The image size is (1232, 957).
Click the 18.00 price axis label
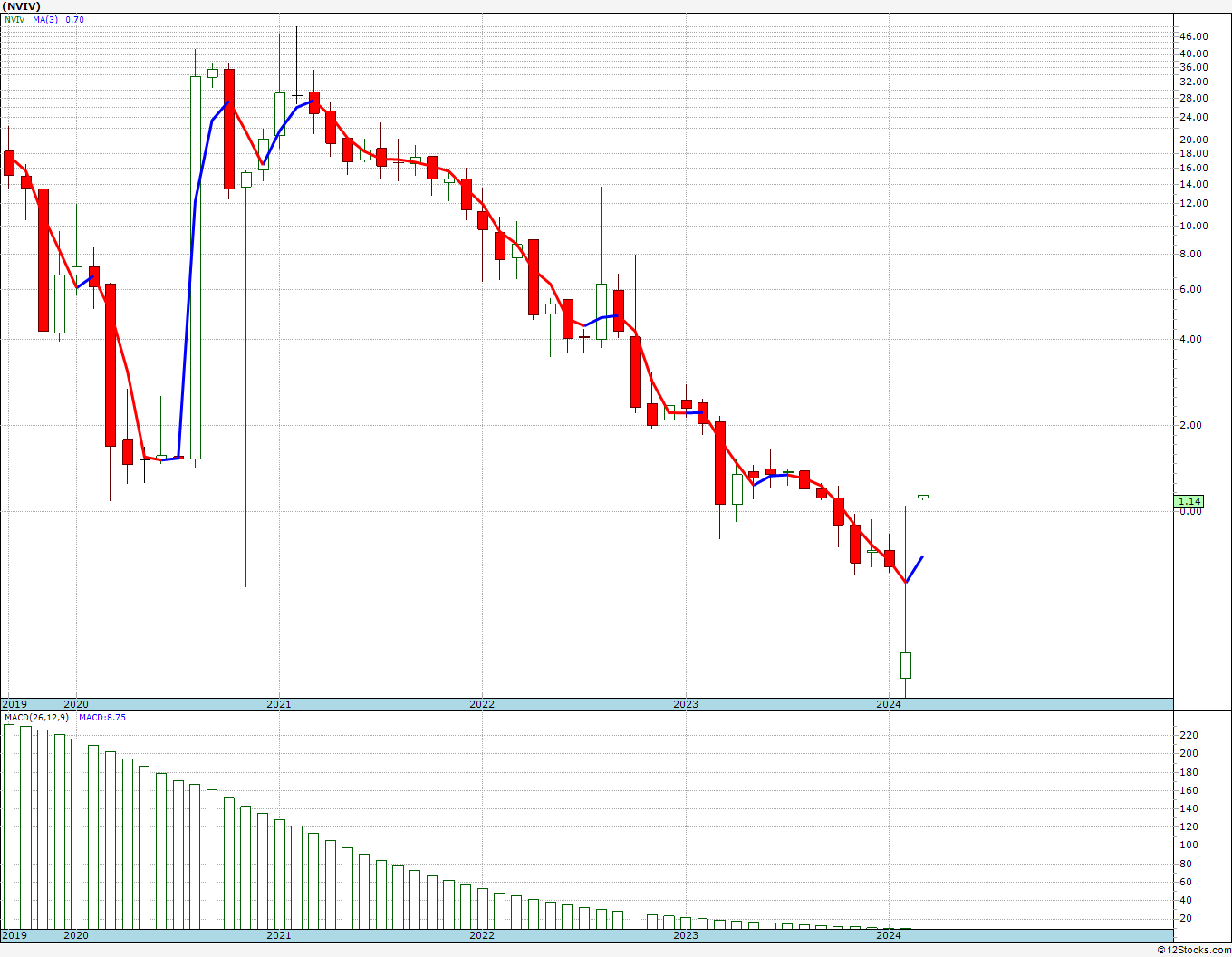click(1194, 153)
